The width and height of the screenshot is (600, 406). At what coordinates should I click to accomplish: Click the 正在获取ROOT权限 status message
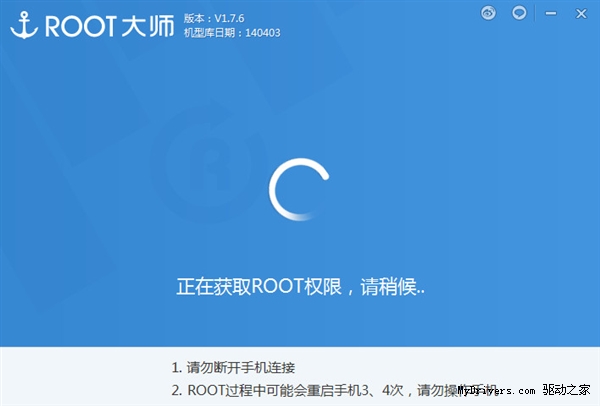click(x=300, y=286)
